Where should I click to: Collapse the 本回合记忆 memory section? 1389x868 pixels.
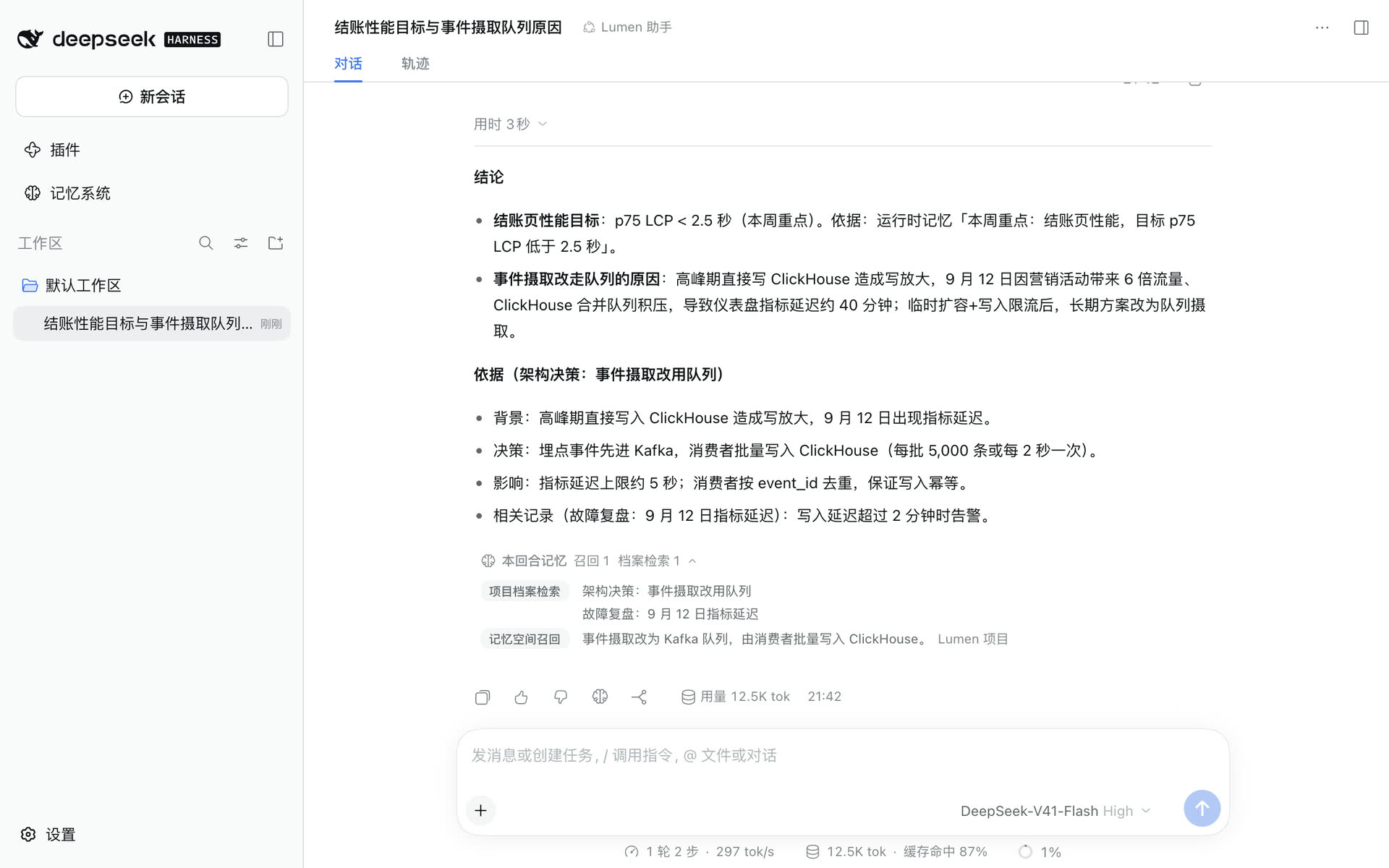coord(588,561)
